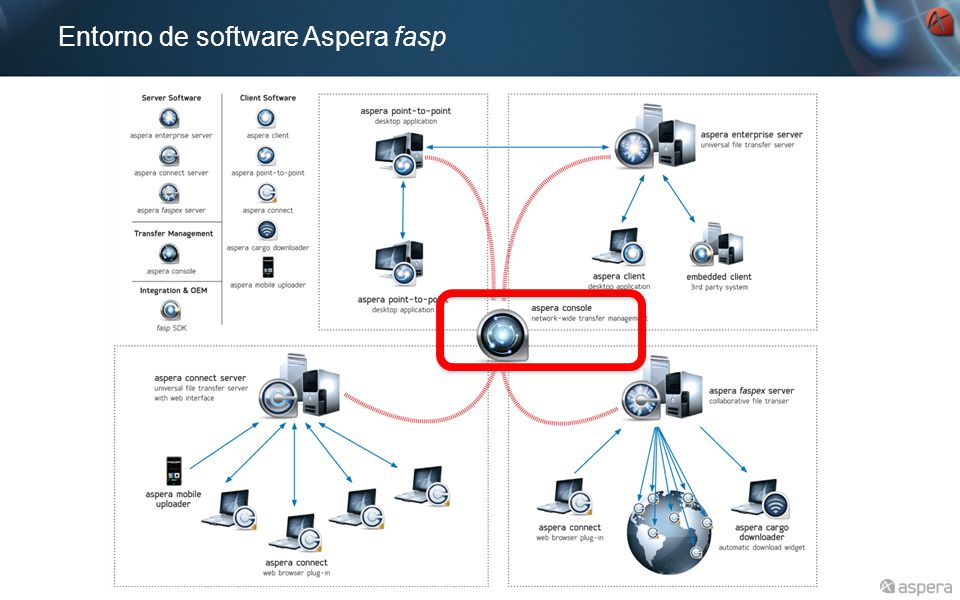Image resolution: width=960 pixels, height=600 pixels.
Task: Click the aspera brand logo at the bottom
Action: (x=915, y=587)
